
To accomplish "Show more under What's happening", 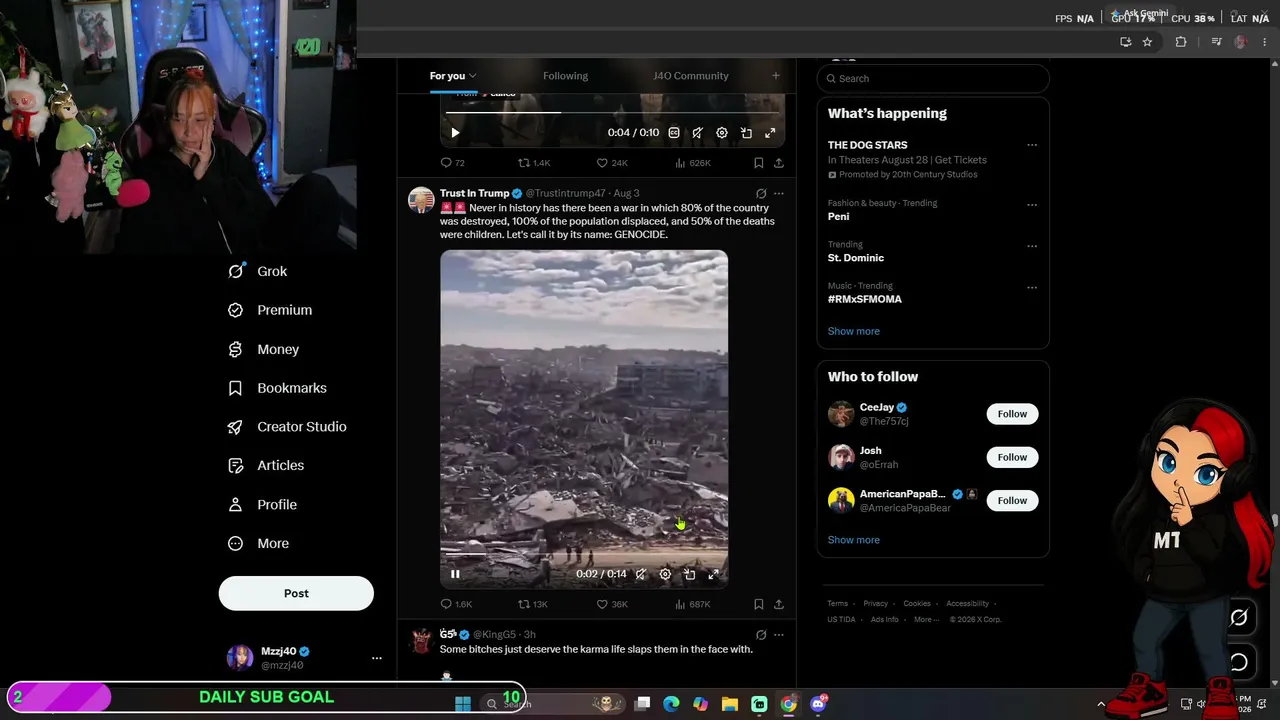I will tap(854, 331).
